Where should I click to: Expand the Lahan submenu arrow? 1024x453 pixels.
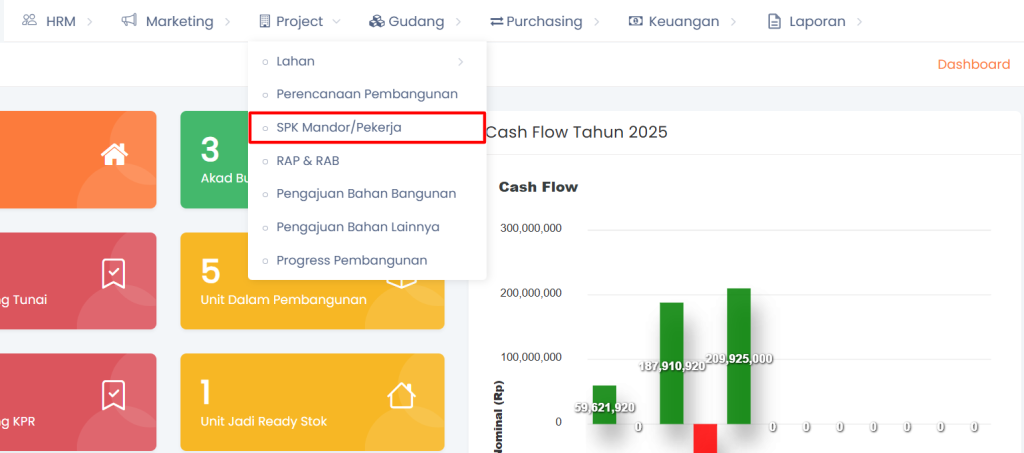pos(460,62)
